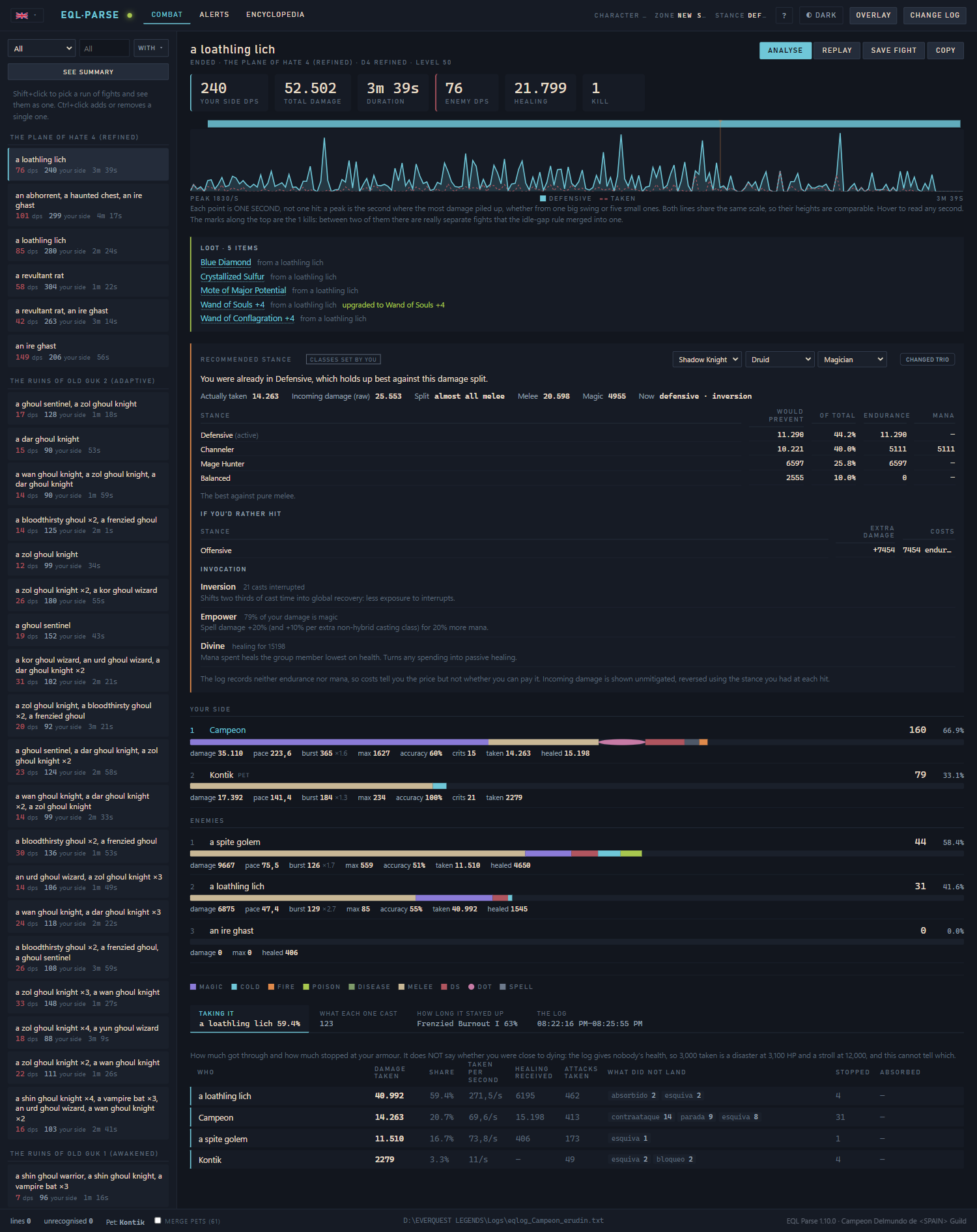Open the flag language selector
The width and height of the screenshot is (977, 1232).
(26, 15)
